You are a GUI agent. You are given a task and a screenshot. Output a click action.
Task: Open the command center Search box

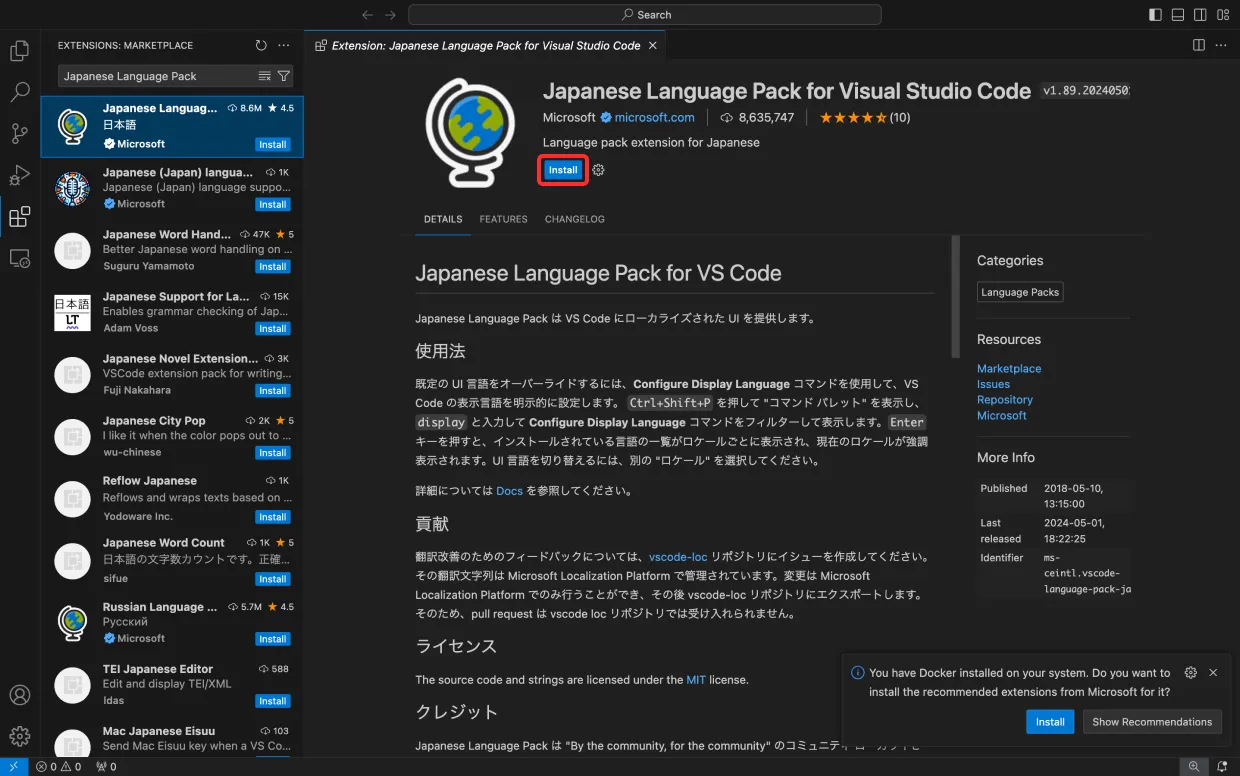pyautogui.click(x=644, y=15)
